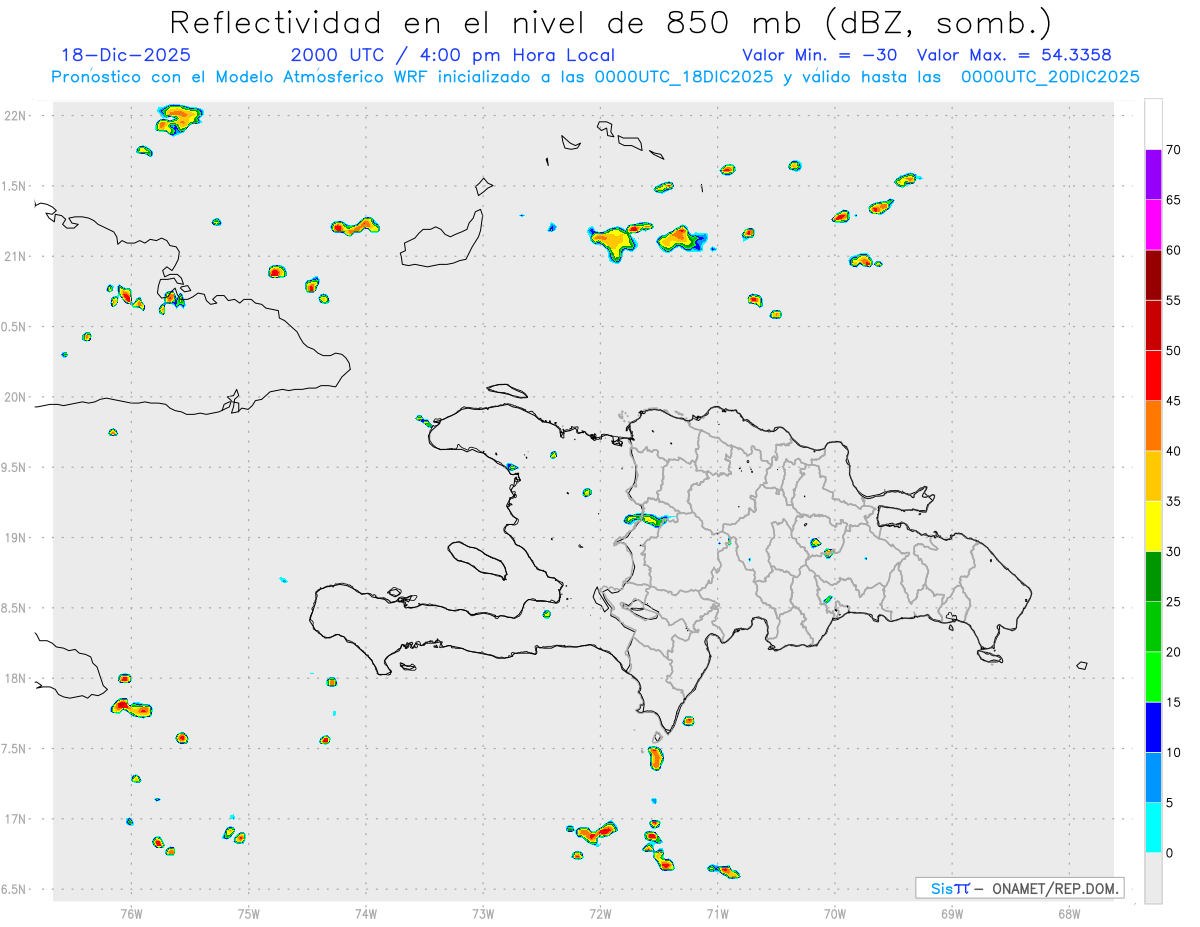Click the time text '2000 UTC / 4:00 pm Hora Local'
This screenshot has height=927, width=1200.
452,55
